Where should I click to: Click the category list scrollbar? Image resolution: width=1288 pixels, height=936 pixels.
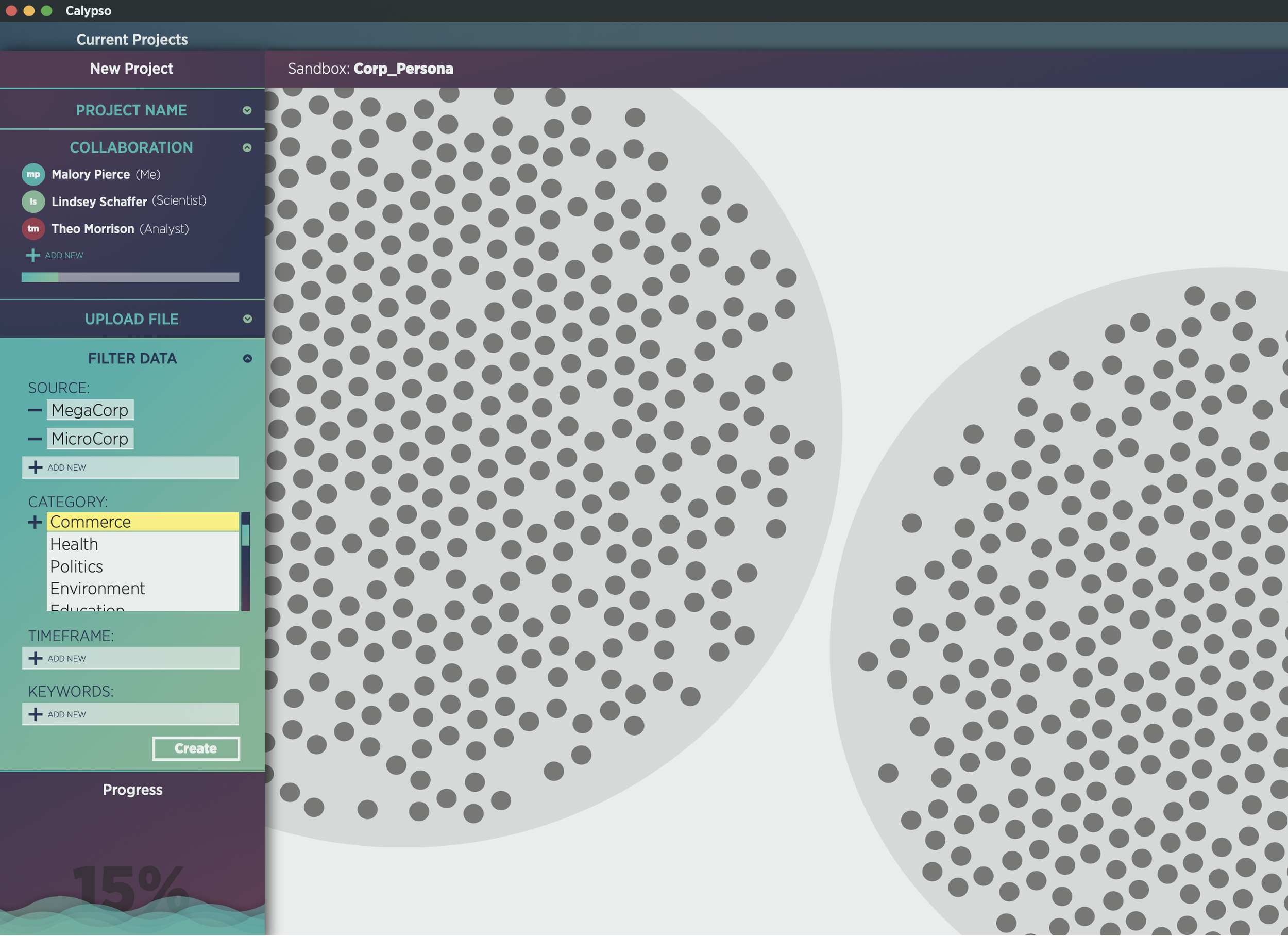pyautogui.click(x=245, y=562)
